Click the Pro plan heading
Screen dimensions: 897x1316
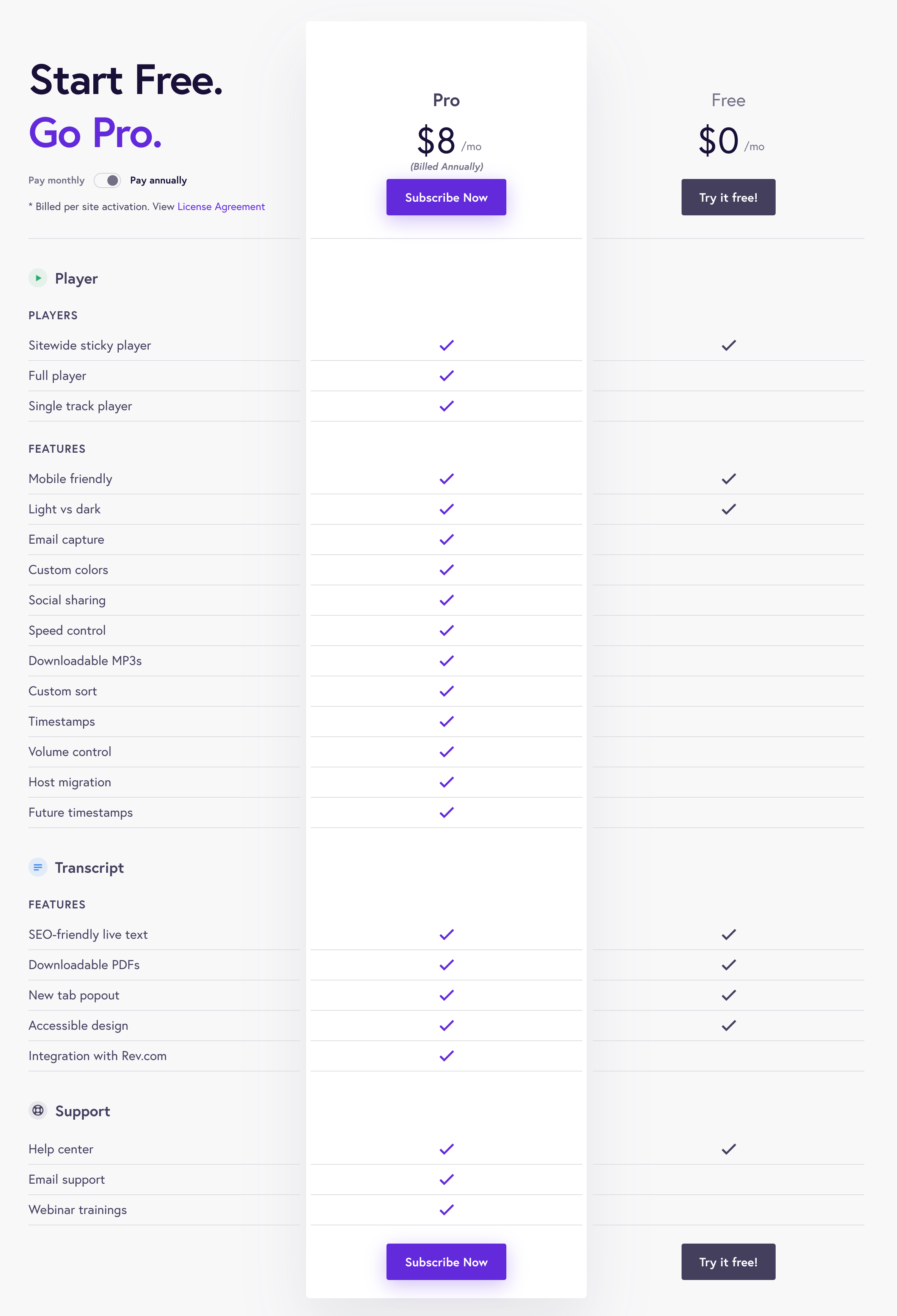coord(446,100)
